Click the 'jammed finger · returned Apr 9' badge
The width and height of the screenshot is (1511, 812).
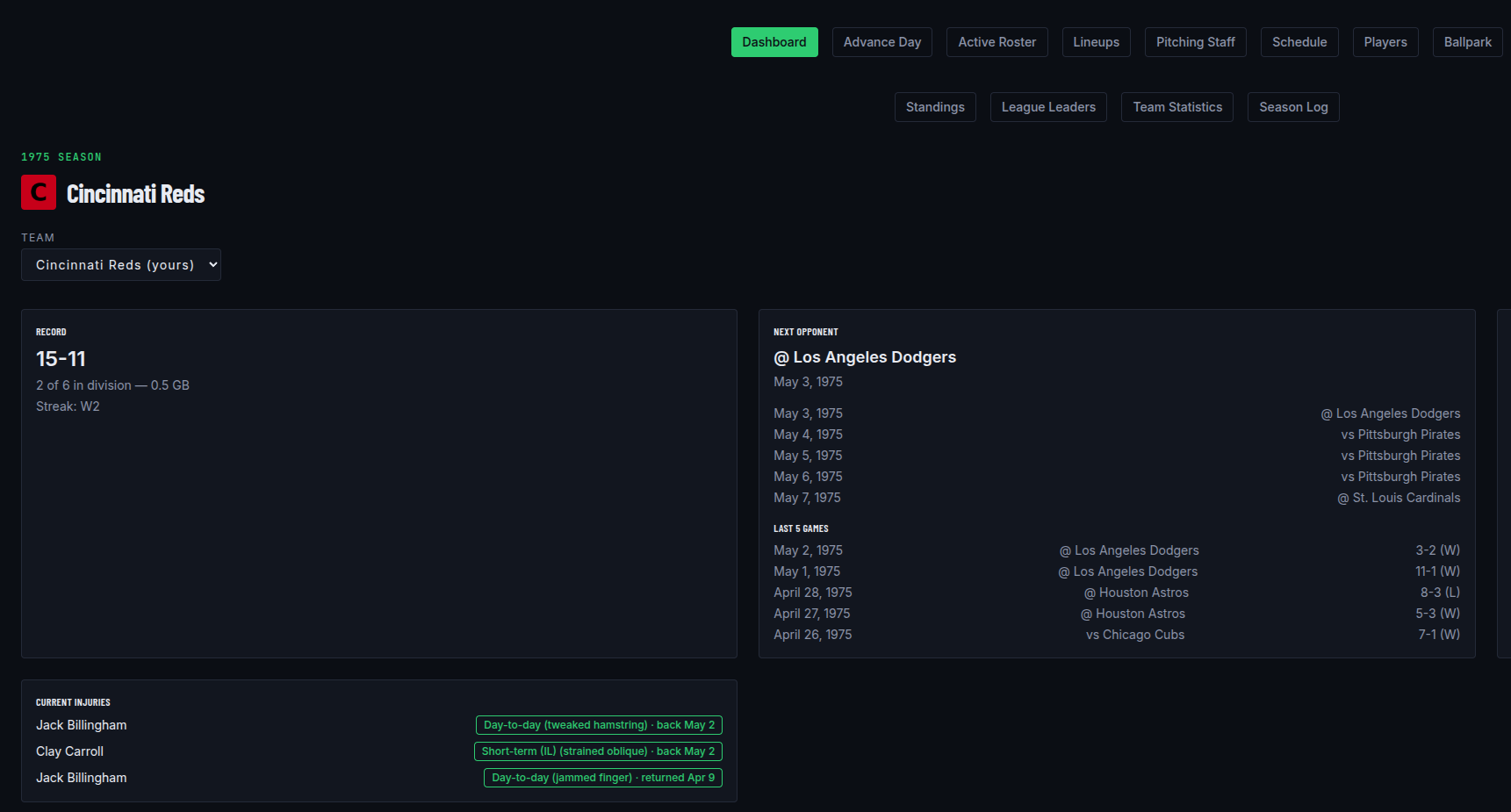603,778
